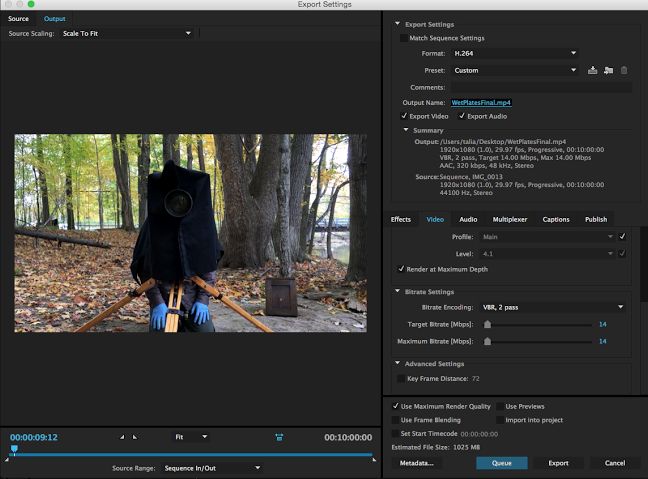Switch to the Audio tab

(x=467, y=219)
